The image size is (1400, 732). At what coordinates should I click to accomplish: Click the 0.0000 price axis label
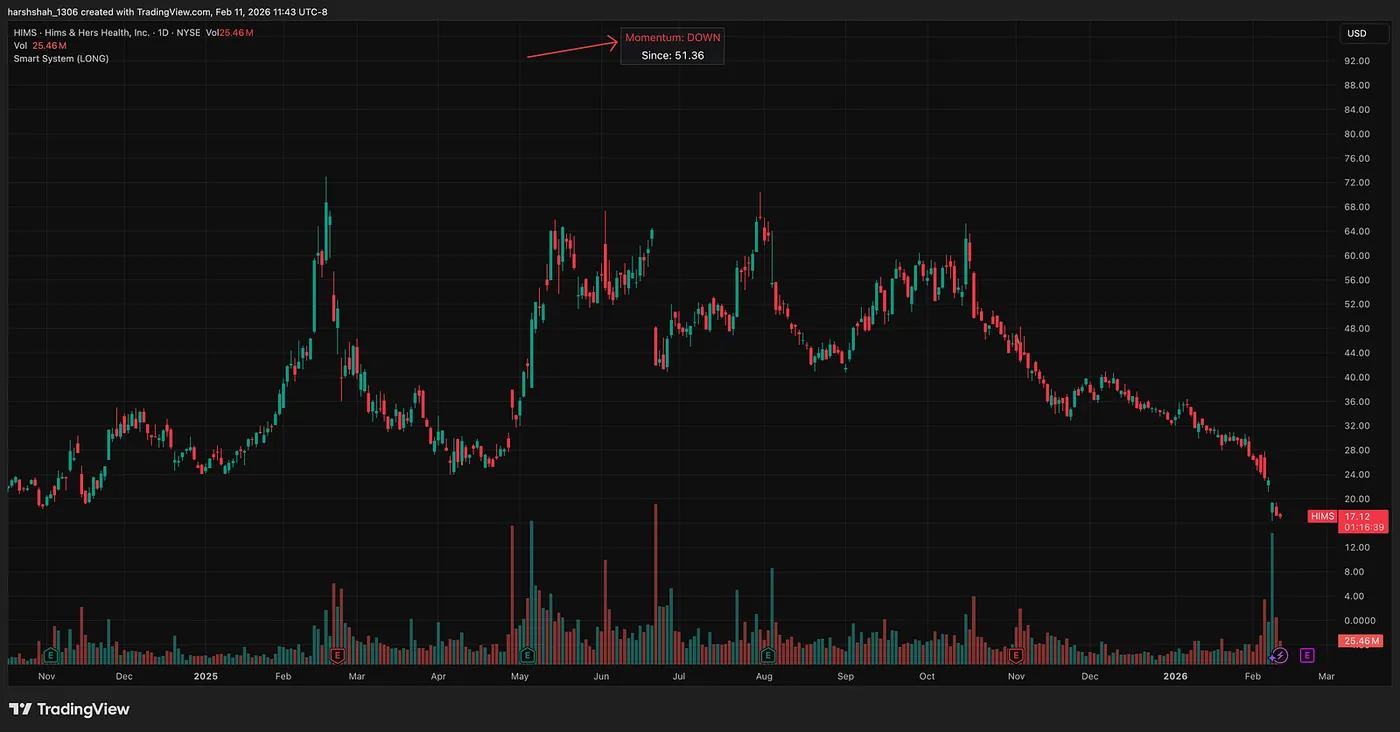click(1360, 621)
